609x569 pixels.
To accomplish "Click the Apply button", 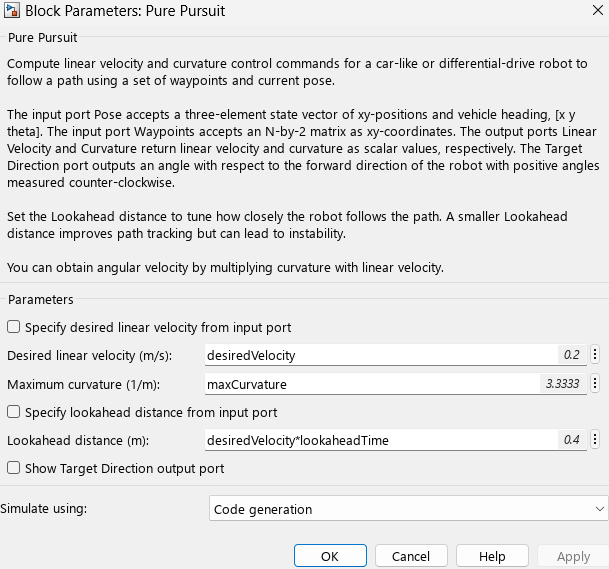I will [x=573, y=556].
